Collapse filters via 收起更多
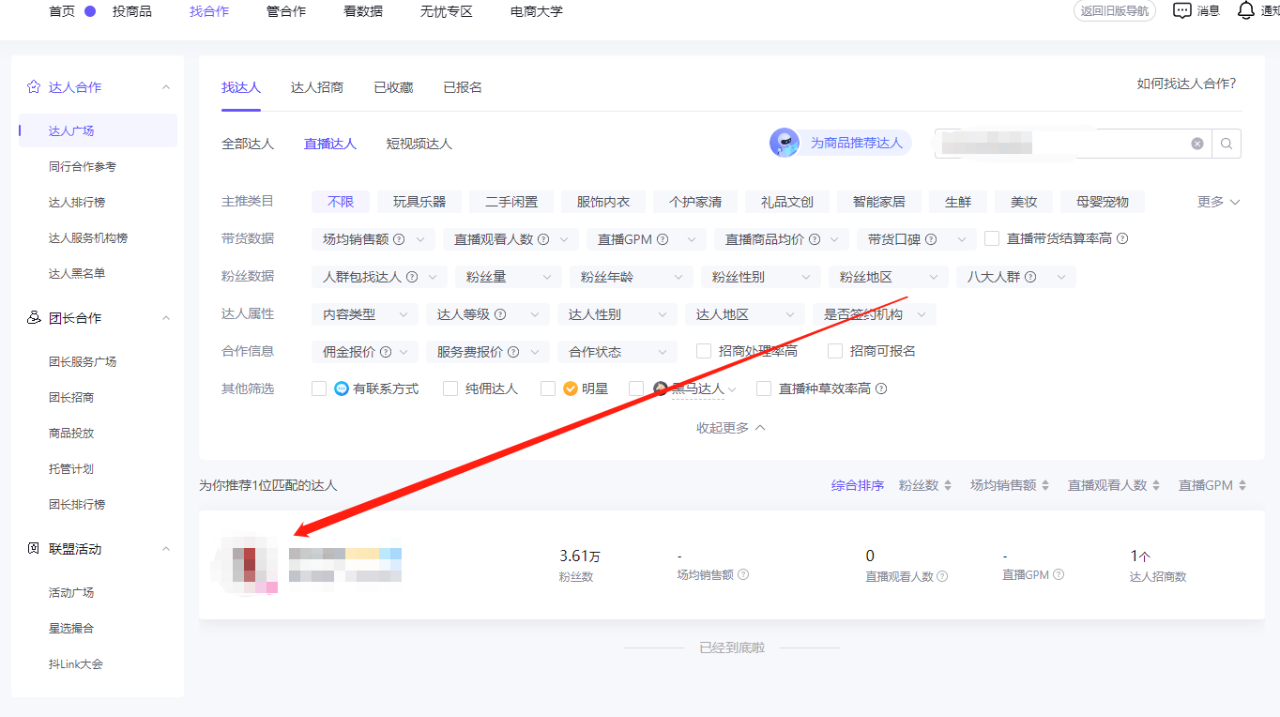Screen dimensions: 1280x717 pyautogui.click(x=730, y=426)
